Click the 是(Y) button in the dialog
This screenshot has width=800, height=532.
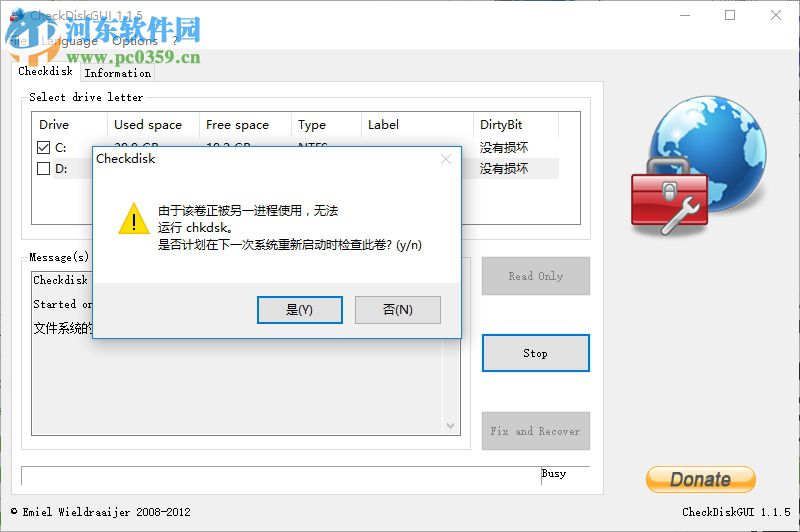[299, 310]
